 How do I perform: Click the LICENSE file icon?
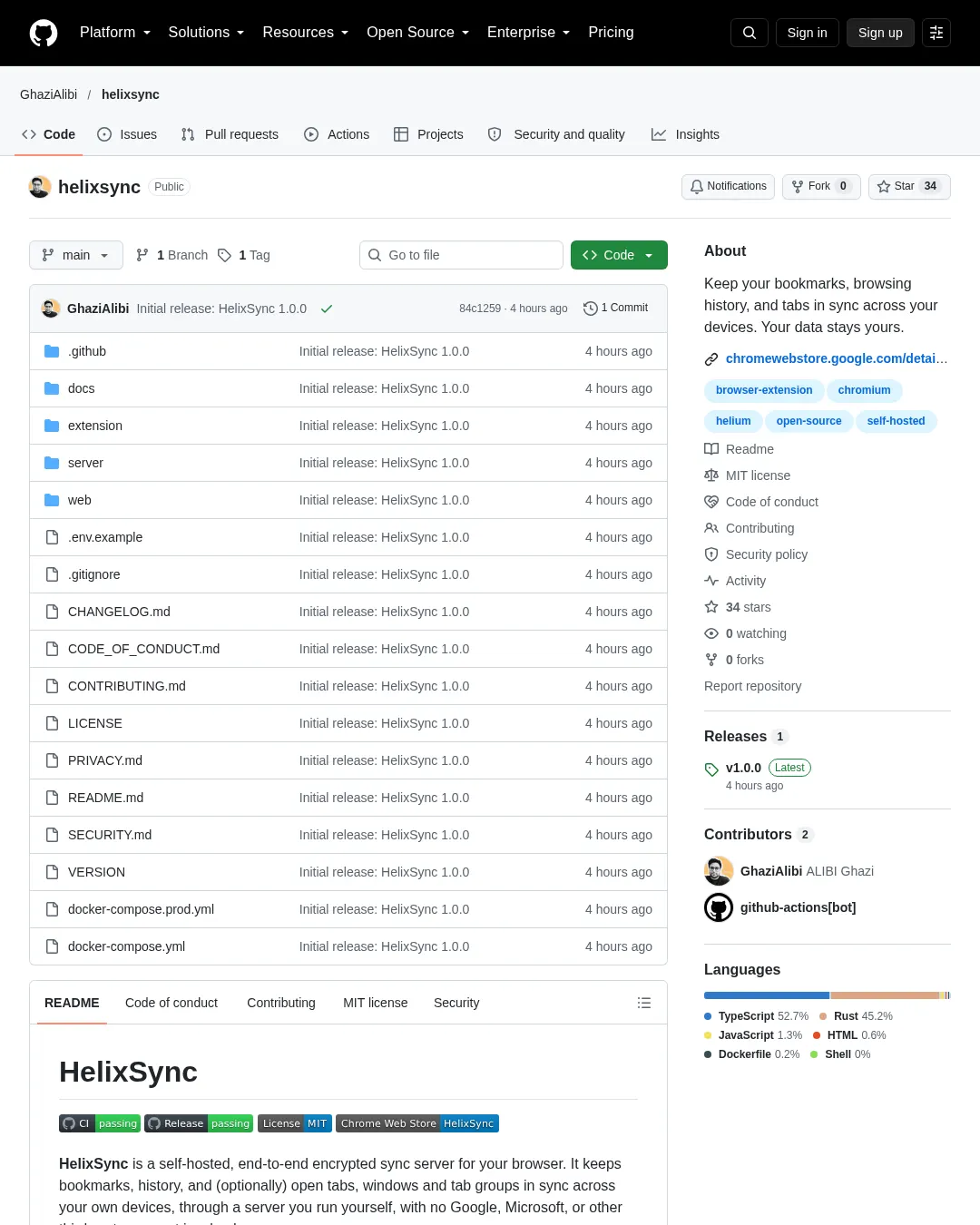point(52,723)
